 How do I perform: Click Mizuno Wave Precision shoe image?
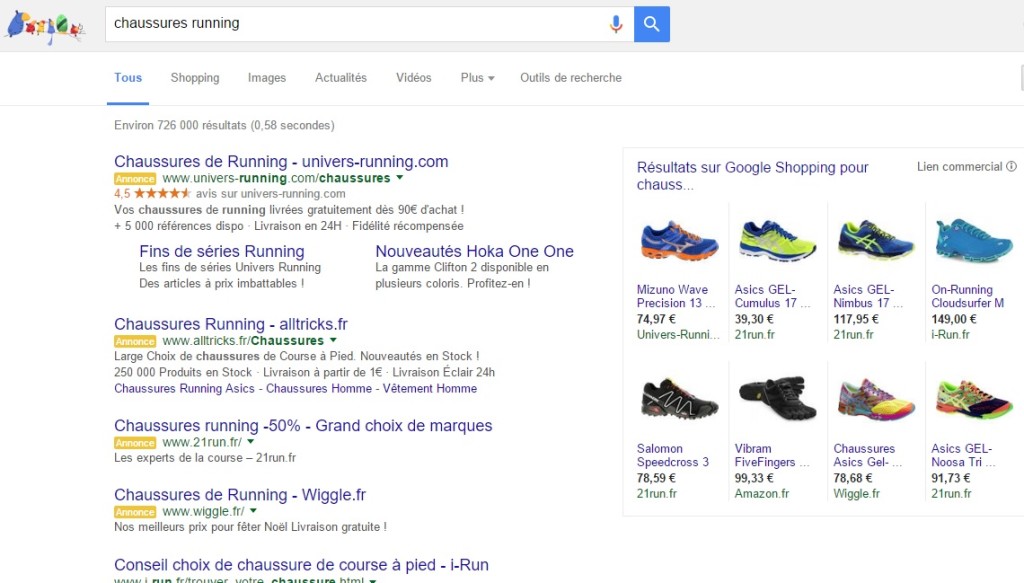679,241
